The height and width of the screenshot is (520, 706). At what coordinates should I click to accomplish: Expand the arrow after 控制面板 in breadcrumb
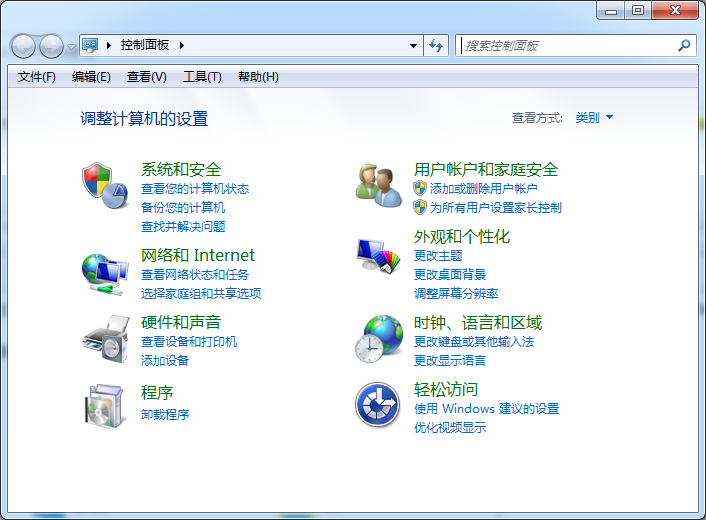pyautogui.click(x=182, y=46)
